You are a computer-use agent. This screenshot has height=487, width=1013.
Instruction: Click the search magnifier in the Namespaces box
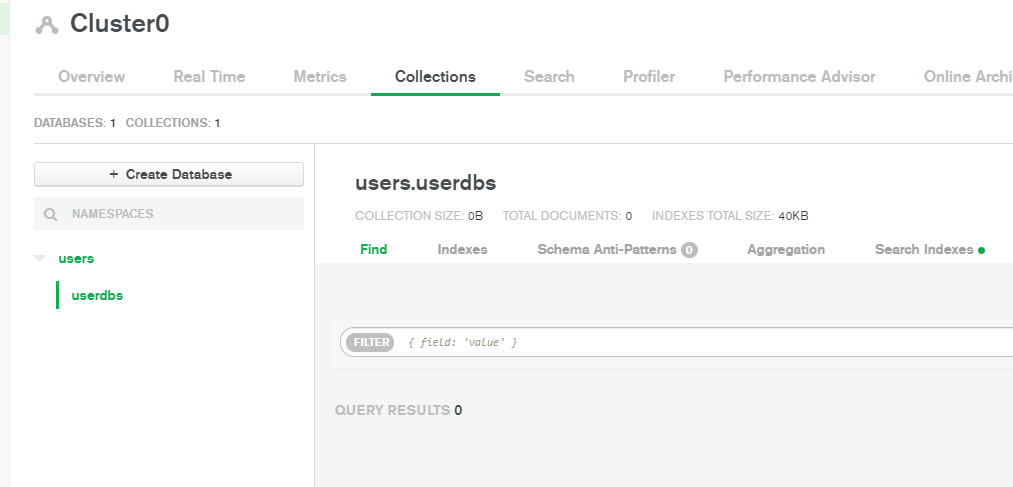pyautogui.click(x=50, y=214)
